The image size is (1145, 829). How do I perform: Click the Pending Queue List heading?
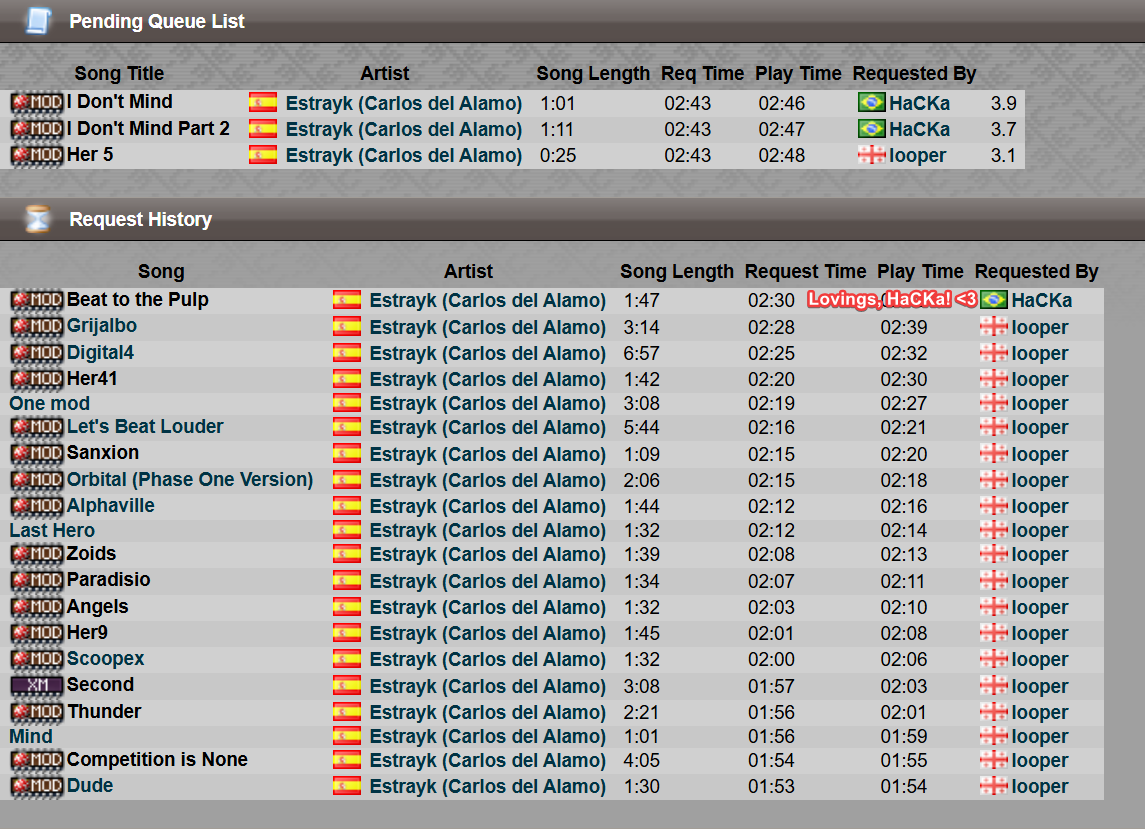point(157,21)
